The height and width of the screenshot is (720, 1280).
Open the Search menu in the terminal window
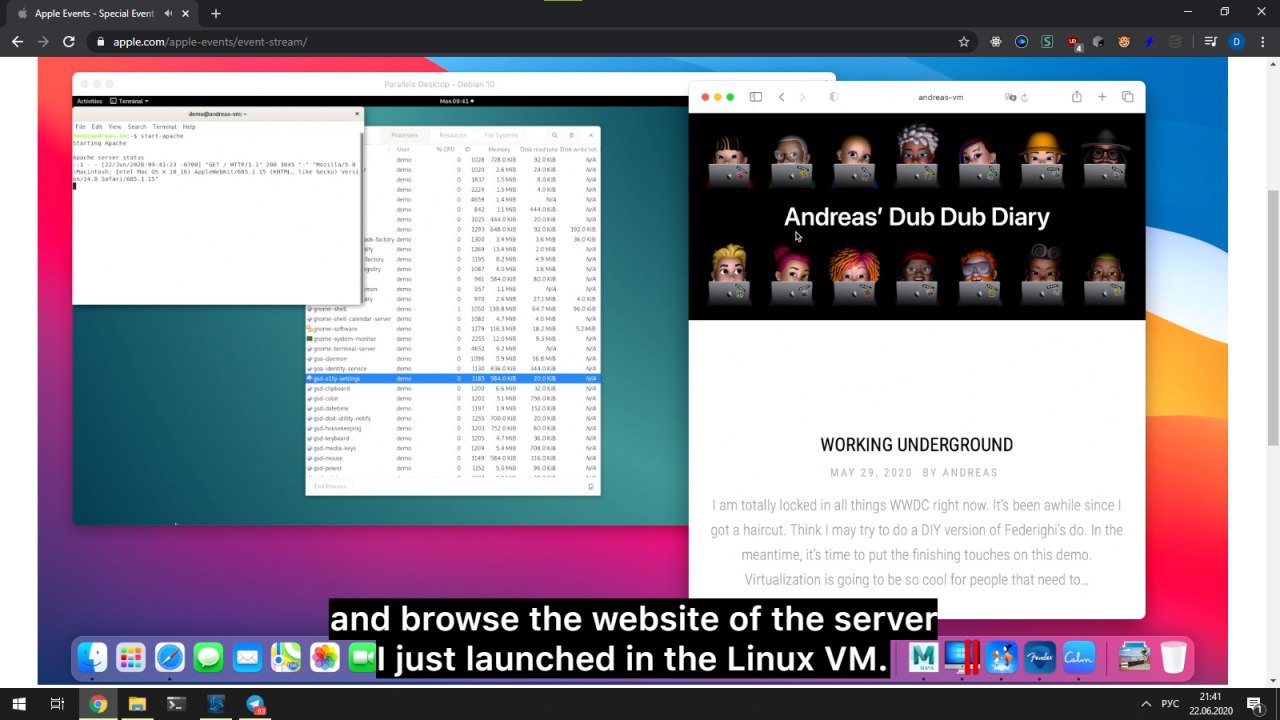coord(137,127)
